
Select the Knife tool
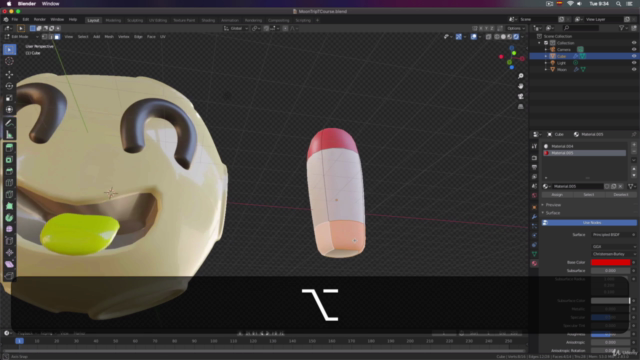[9, 194]
